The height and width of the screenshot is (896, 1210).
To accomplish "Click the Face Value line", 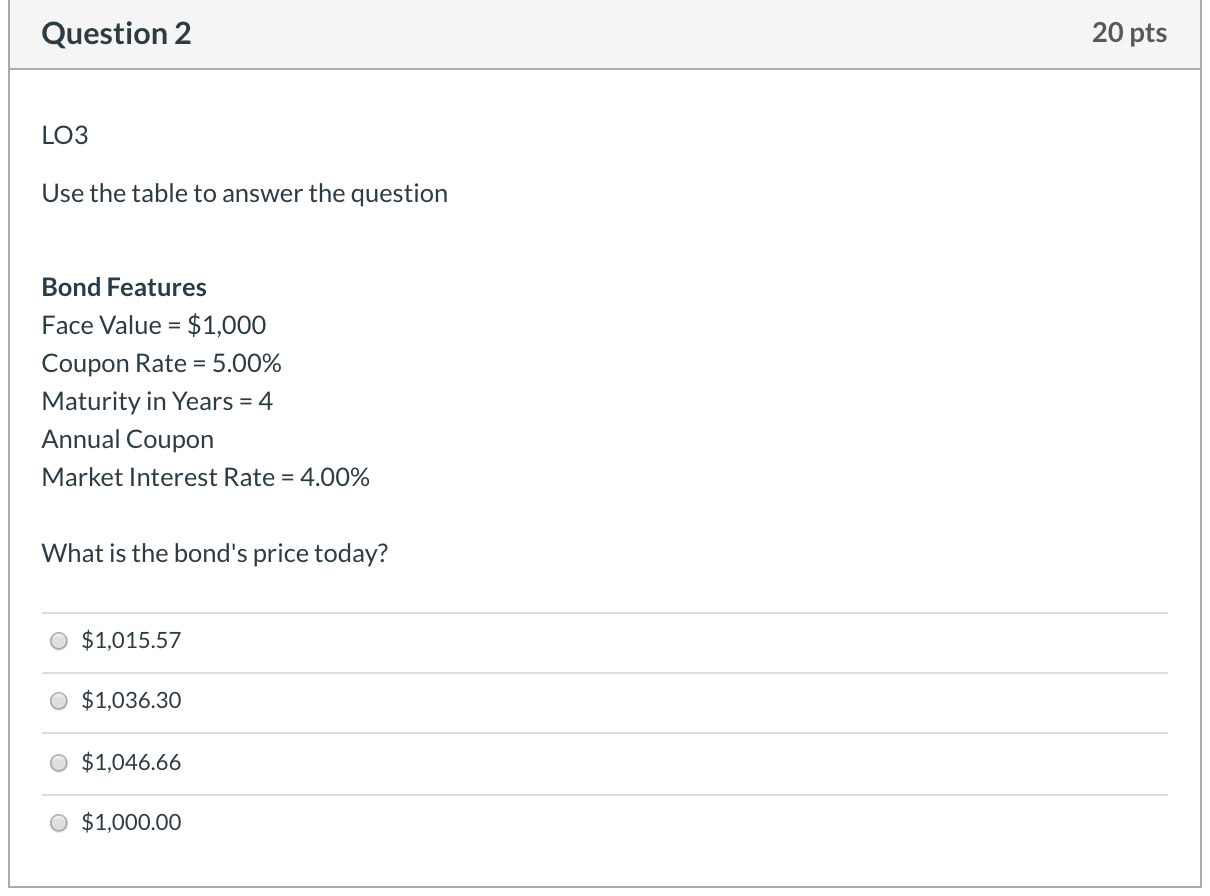I will point(153,325).
